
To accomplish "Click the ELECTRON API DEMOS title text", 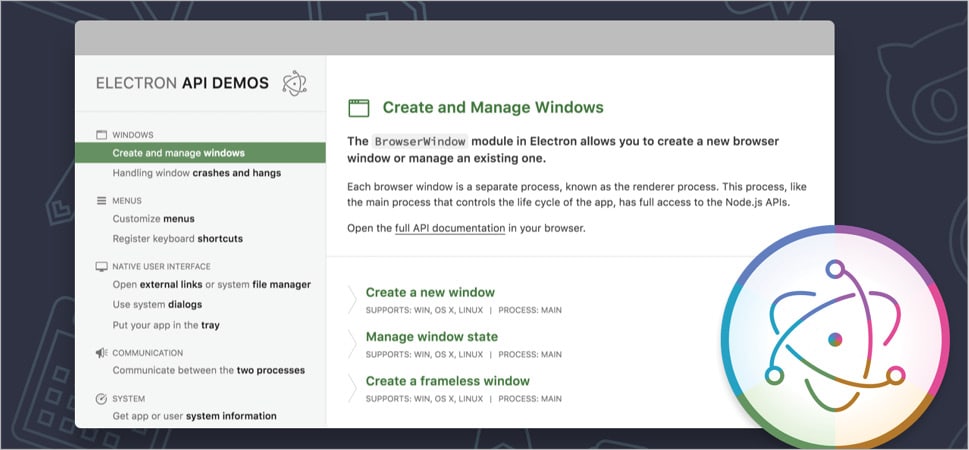I will point(182,83).
